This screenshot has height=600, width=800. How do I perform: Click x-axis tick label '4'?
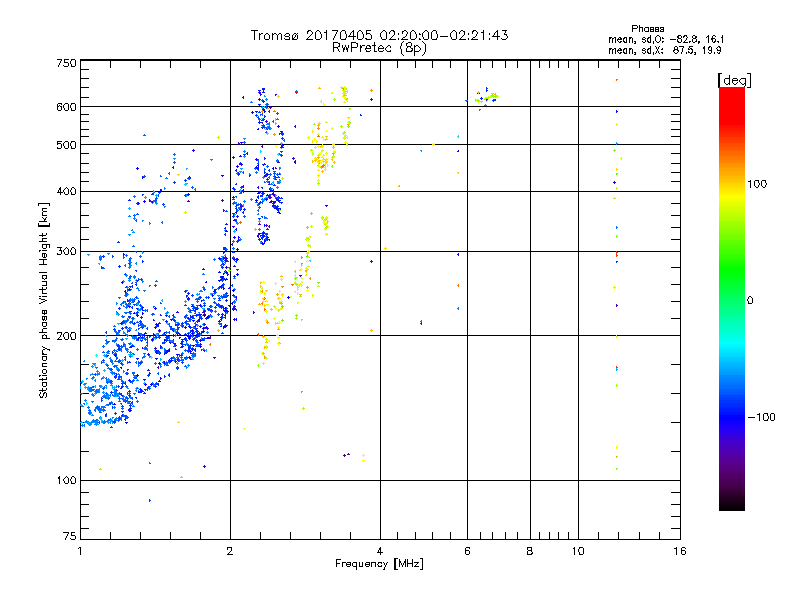tap(380, 551)
